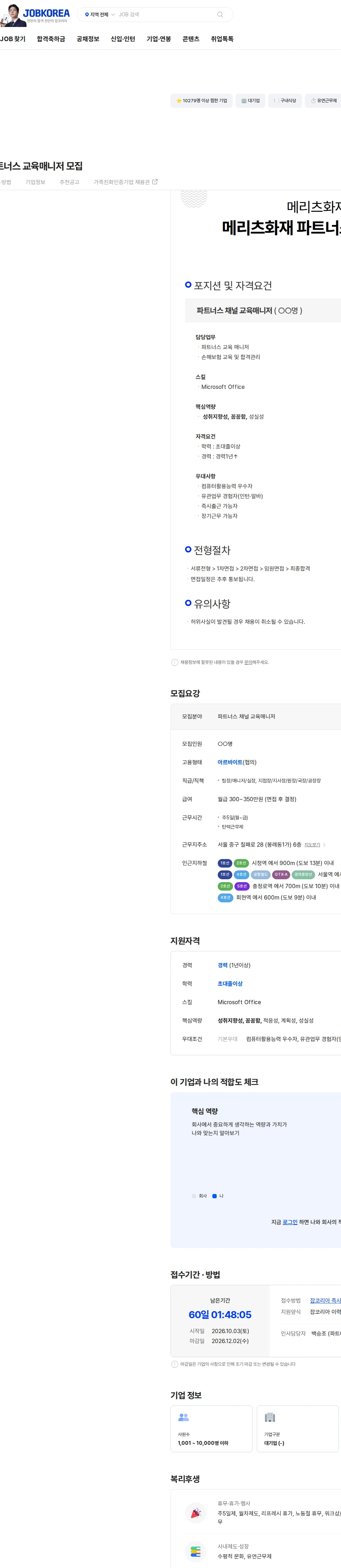Open the 공채정보 menu

pos(88,39)
